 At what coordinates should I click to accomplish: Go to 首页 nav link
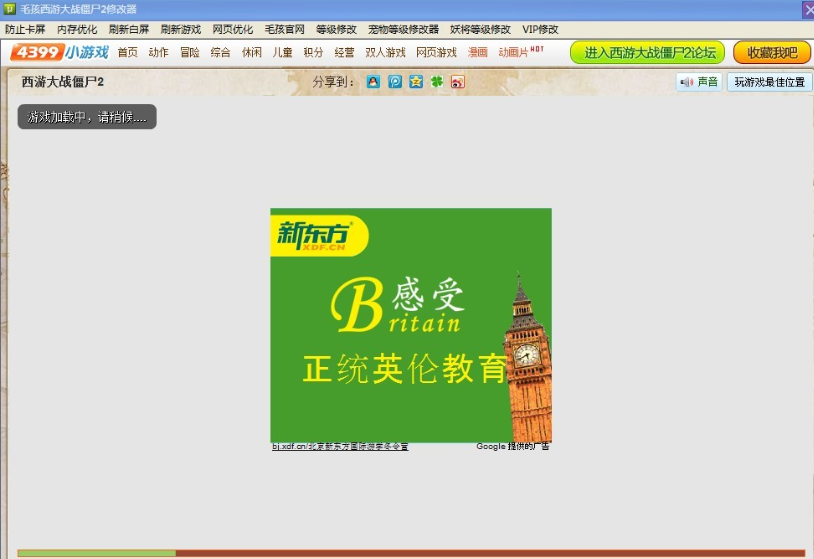tap(128, 52)
